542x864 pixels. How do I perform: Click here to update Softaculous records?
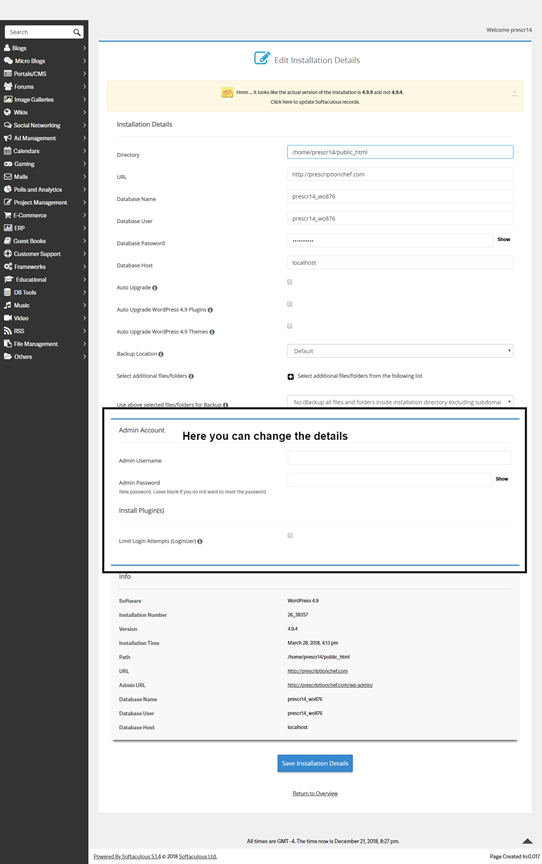click(x=315, y=102)
